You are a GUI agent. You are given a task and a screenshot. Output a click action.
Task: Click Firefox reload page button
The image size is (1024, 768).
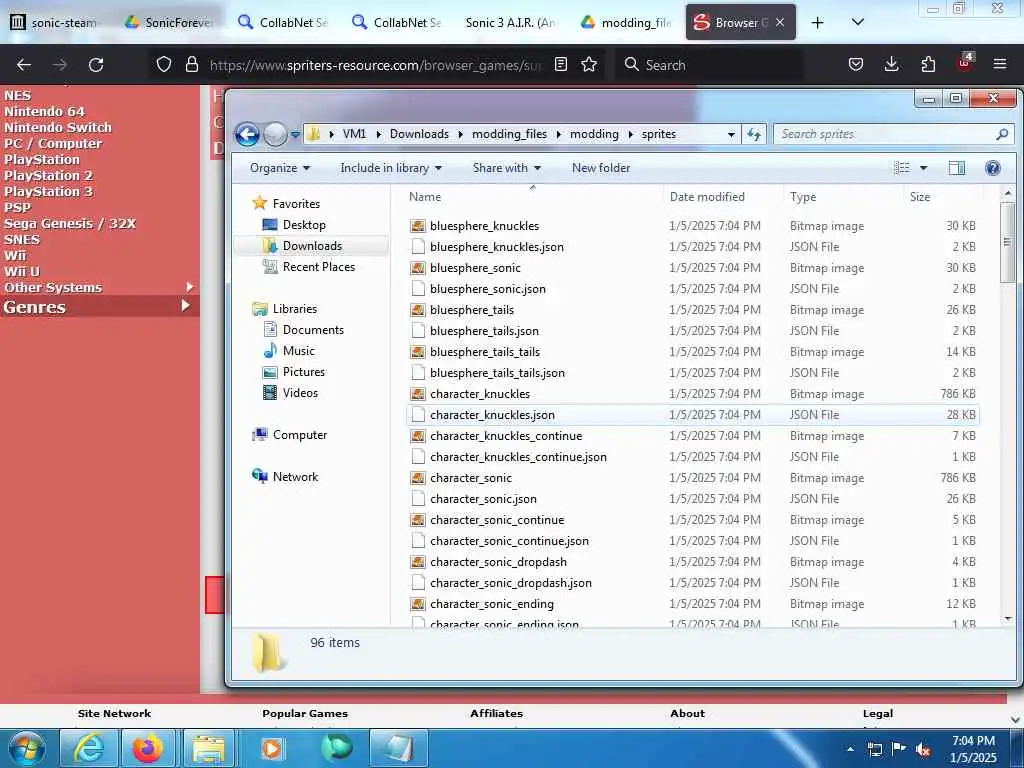96,65
